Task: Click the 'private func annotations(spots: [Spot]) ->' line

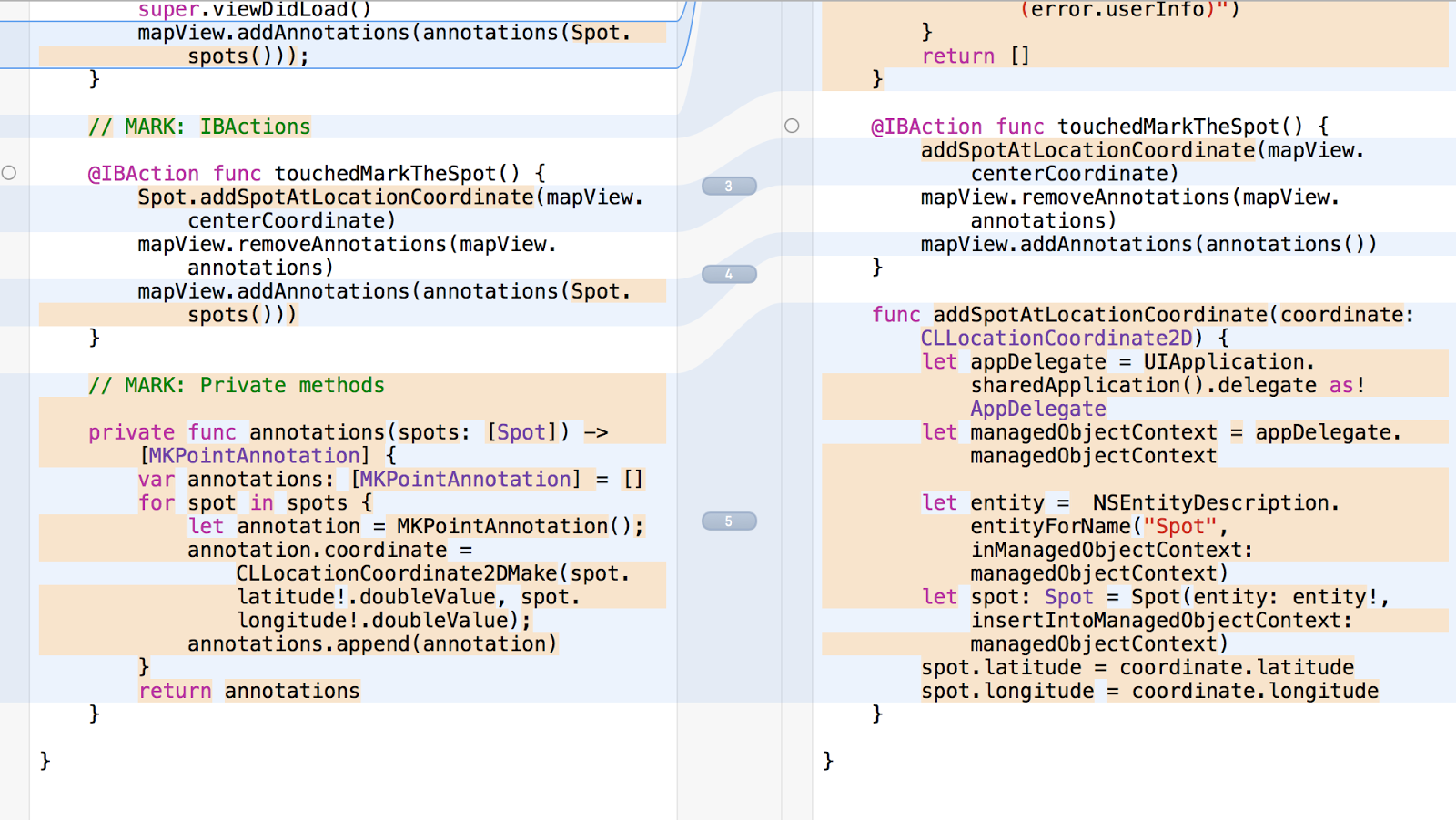Action: tap(348, 432)
